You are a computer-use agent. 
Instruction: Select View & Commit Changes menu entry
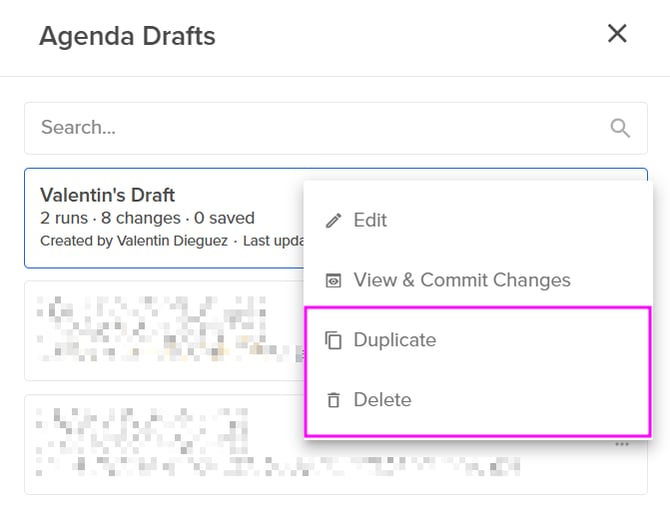tap(462, 280)
